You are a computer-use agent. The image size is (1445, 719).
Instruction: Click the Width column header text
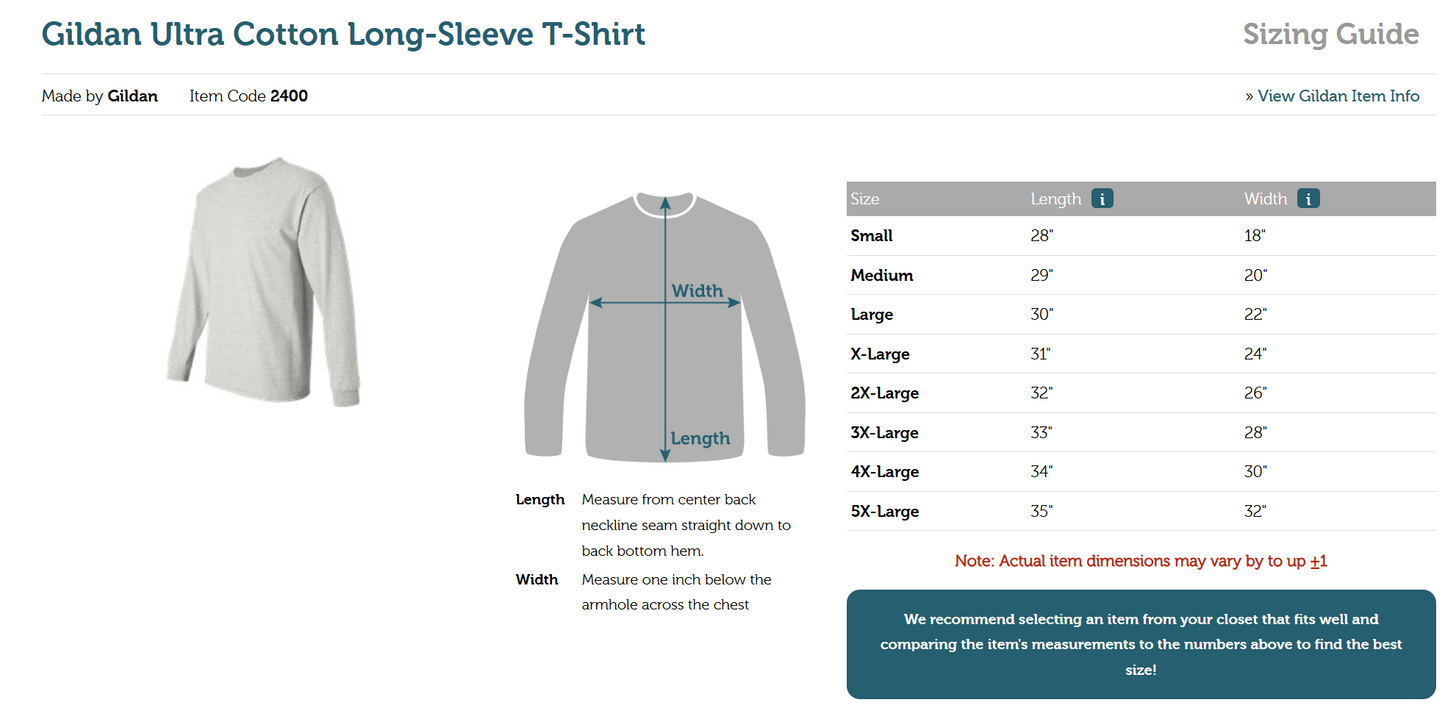(1265, 199)
